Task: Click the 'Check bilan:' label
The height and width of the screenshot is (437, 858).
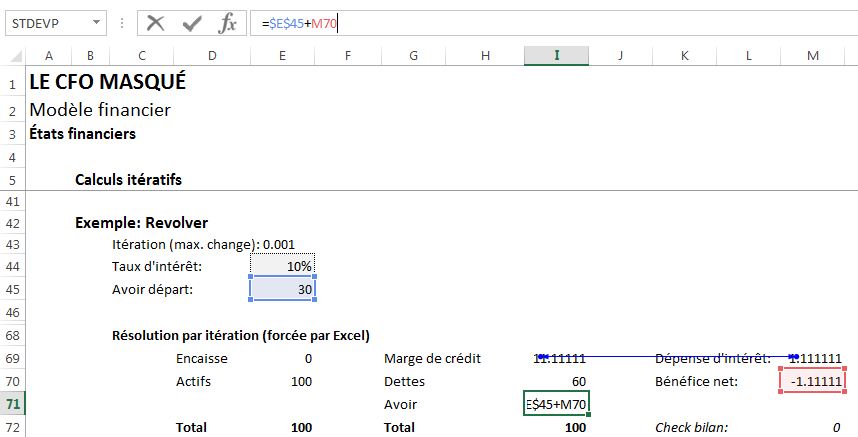Action: (x=691, y=427)
